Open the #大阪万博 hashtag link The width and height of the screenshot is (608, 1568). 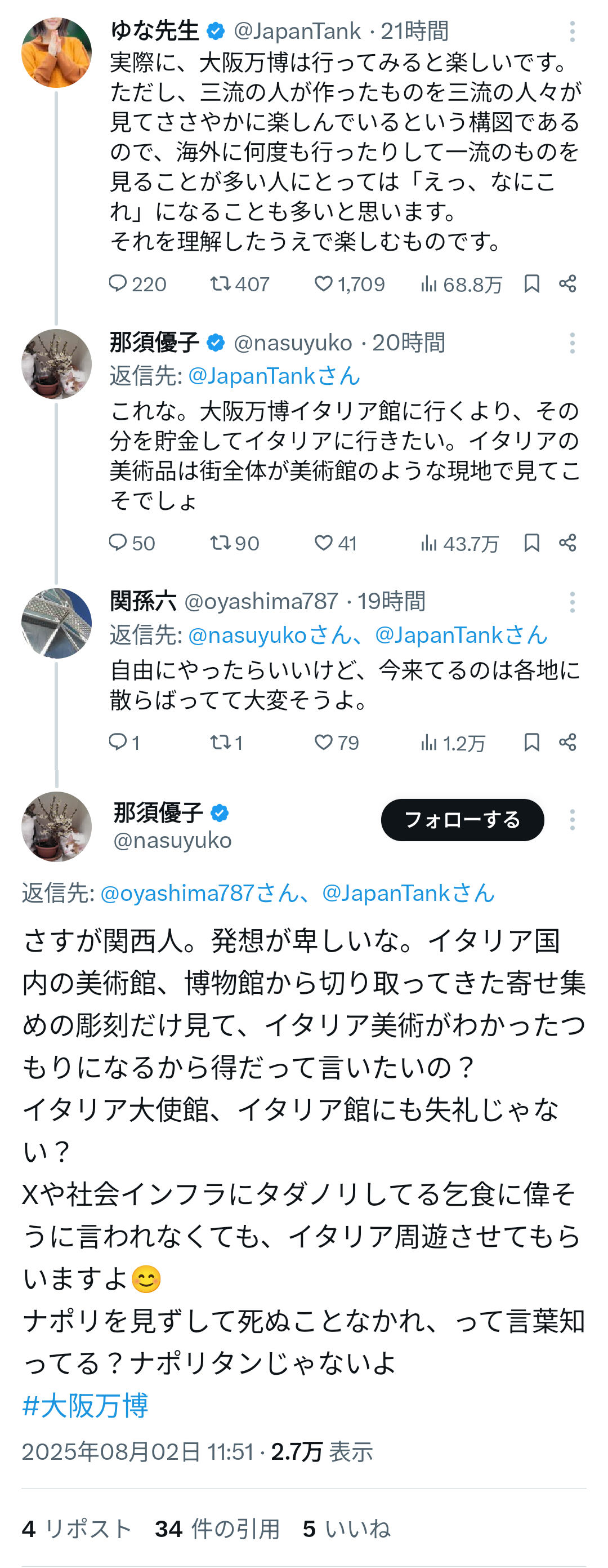[x=85, y=1406]
